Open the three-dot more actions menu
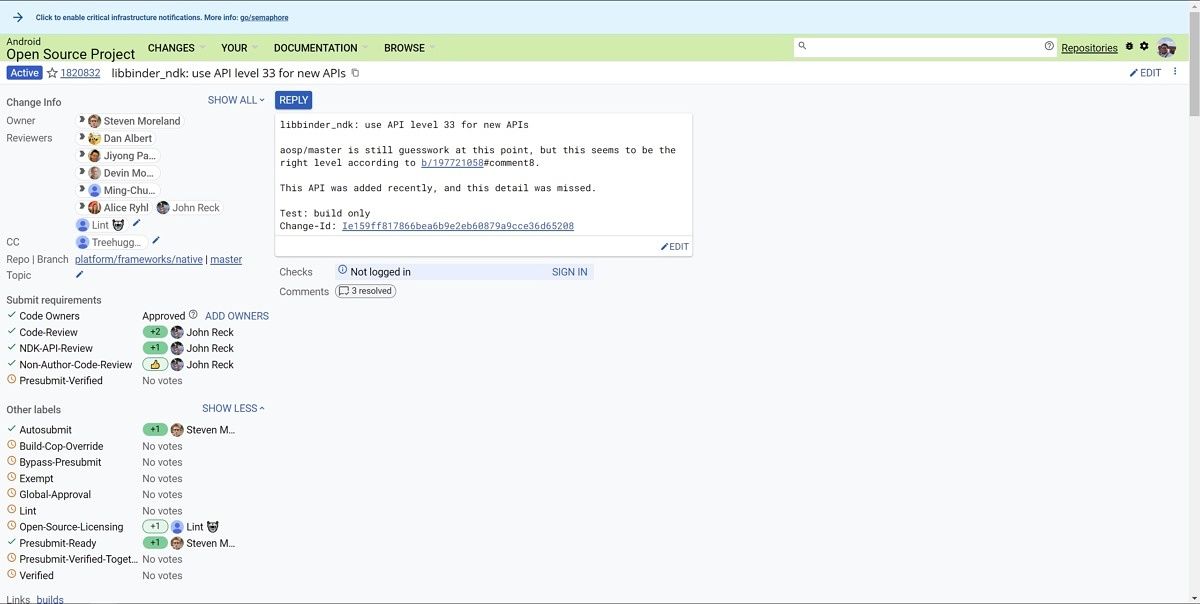The height and width of the screenshot is (604, 1200). [x=1174, y=73]
